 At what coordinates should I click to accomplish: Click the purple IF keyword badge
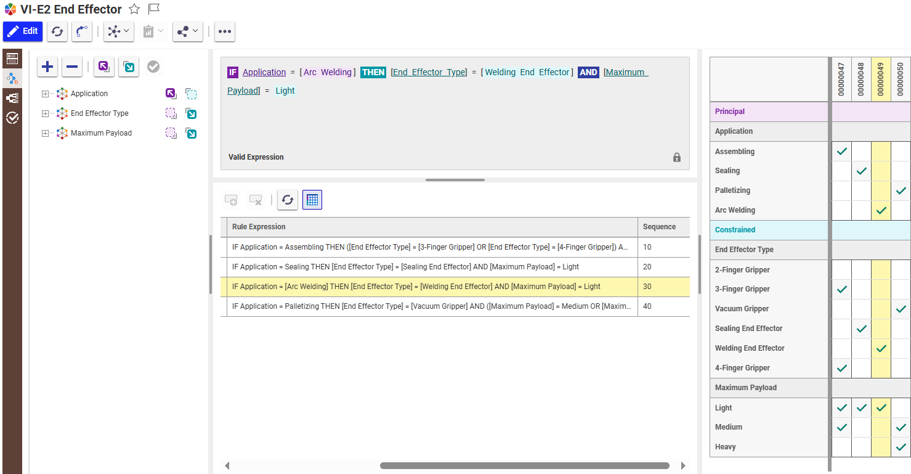click(x=233, y=72)
